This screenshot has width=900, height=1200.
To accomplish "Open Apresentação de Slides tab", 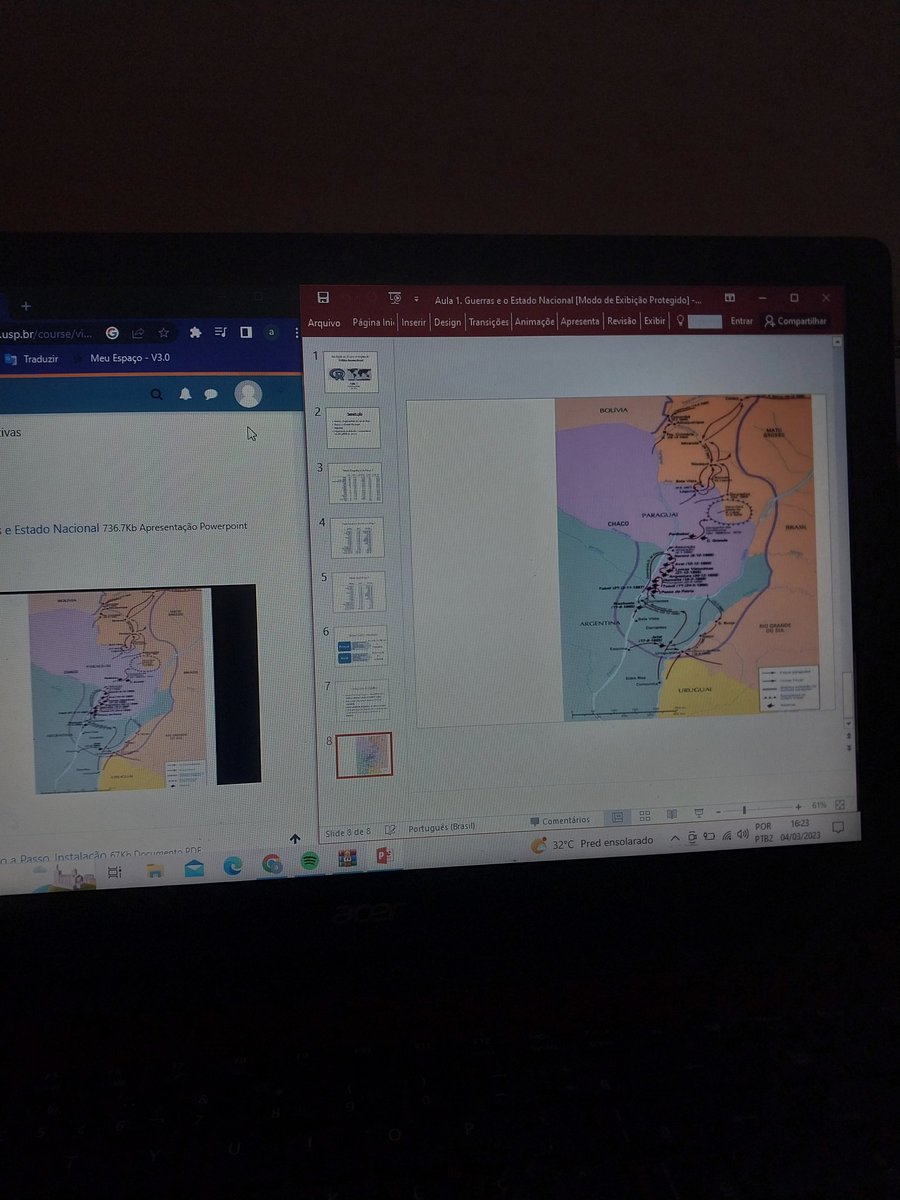I will coord(580,322).
